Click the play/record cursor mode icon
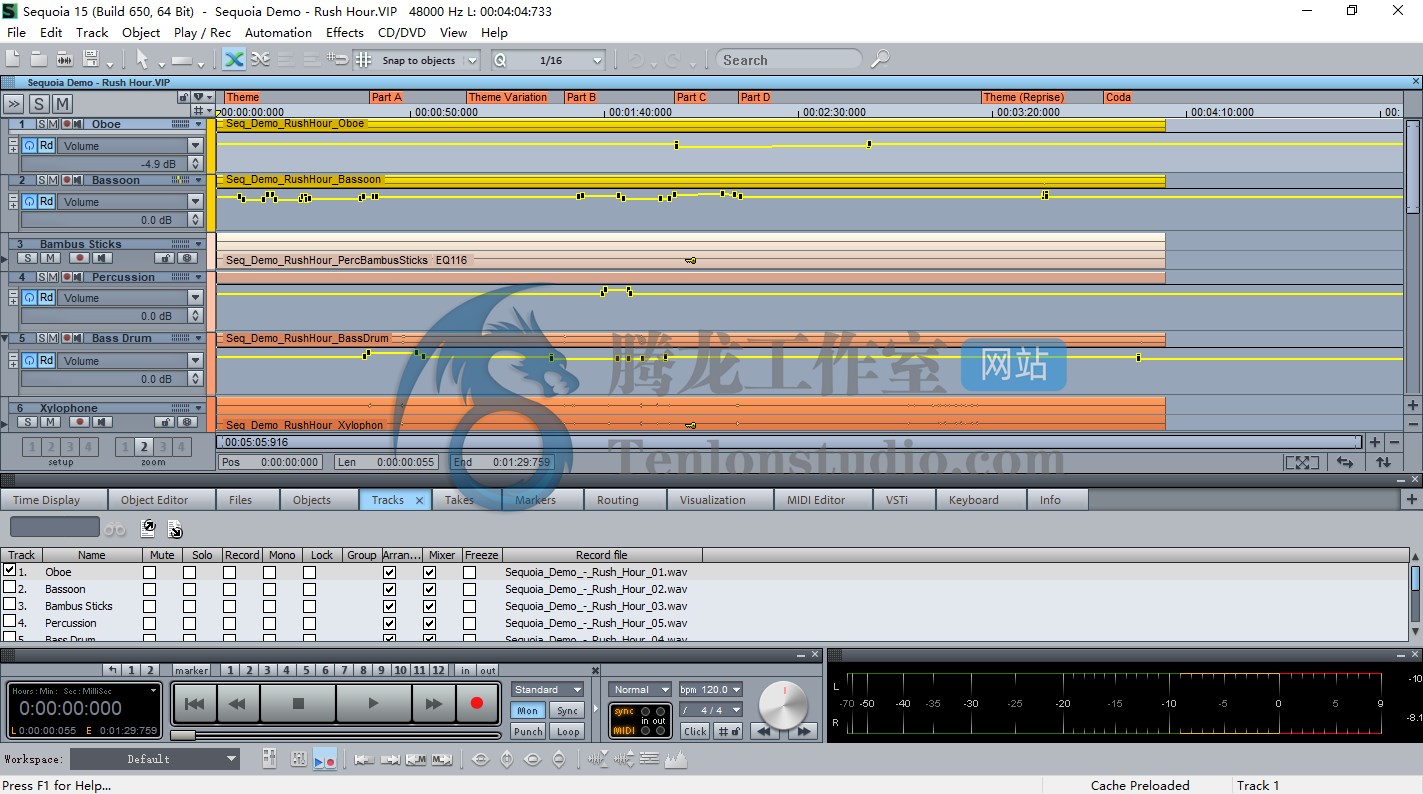 pyautogui.click(x=325, y=760)
